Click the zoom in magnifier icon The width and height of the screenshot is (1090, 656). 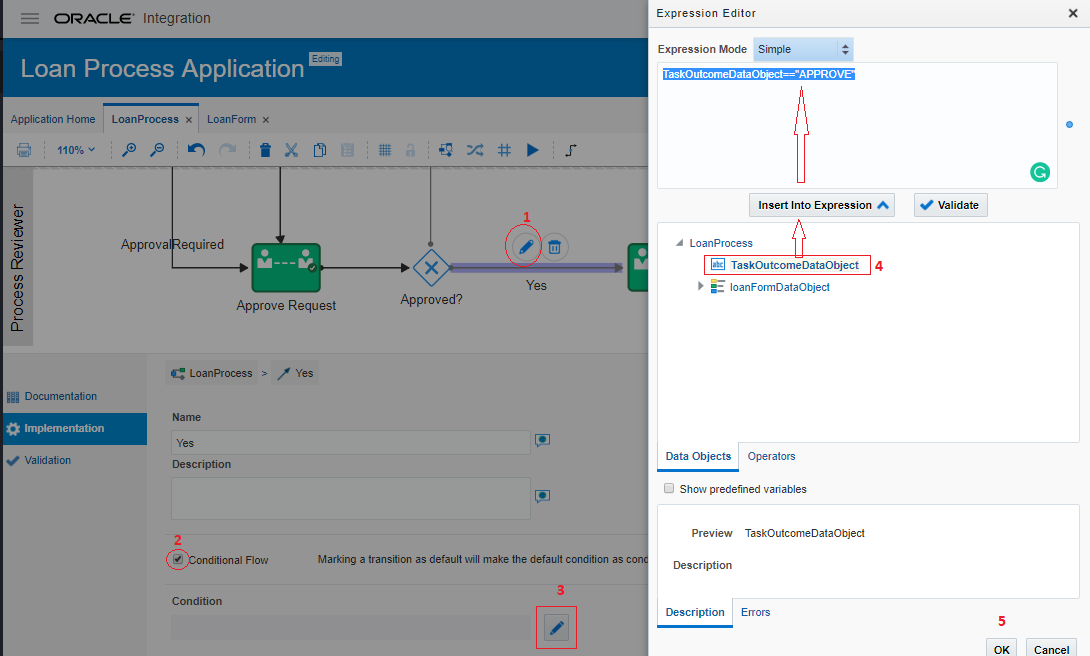(x=129, y=150)
